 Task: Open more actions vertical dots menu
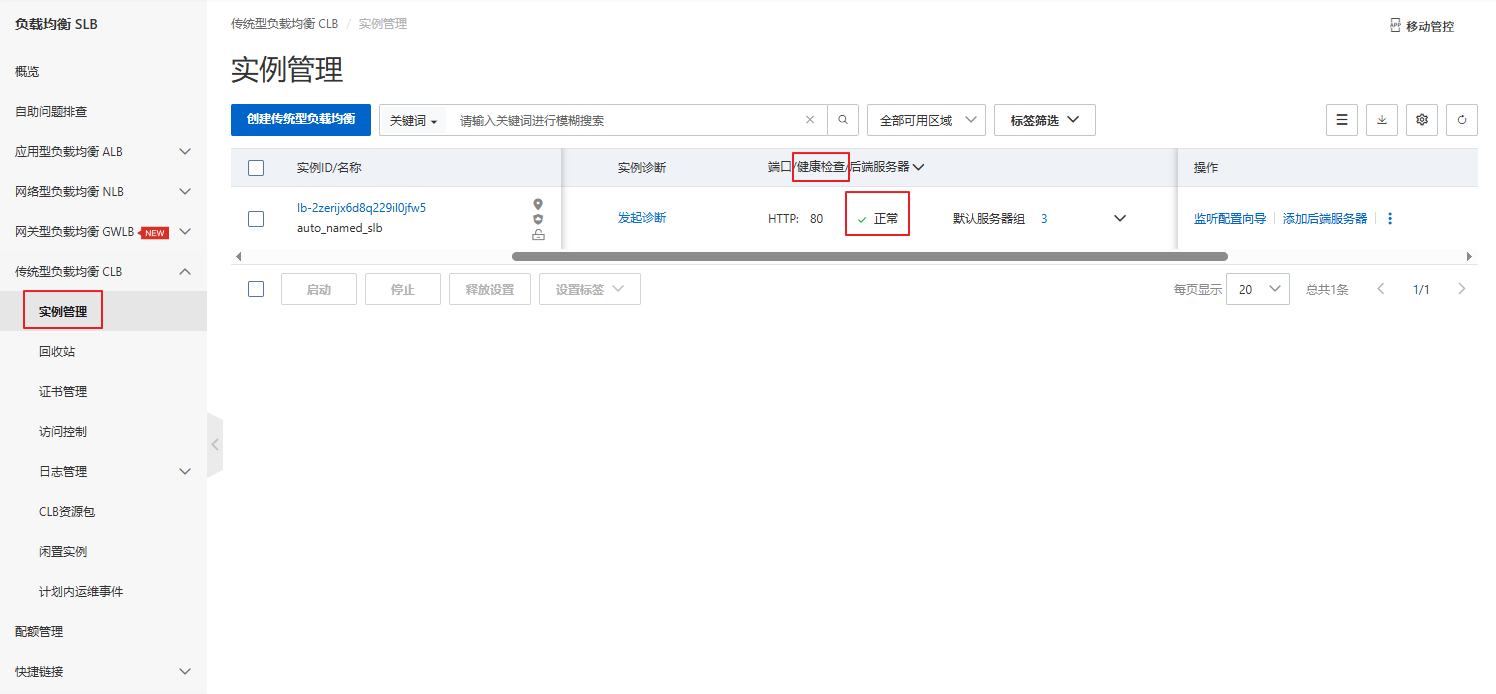pos(1390,218)
